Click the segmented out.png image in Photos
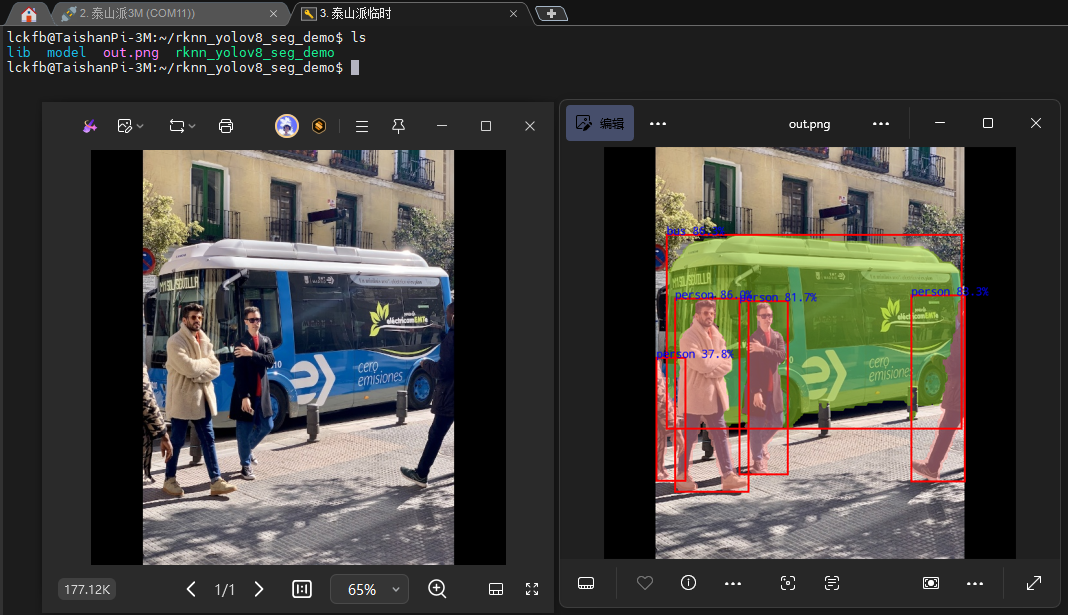 pos(810,353)
